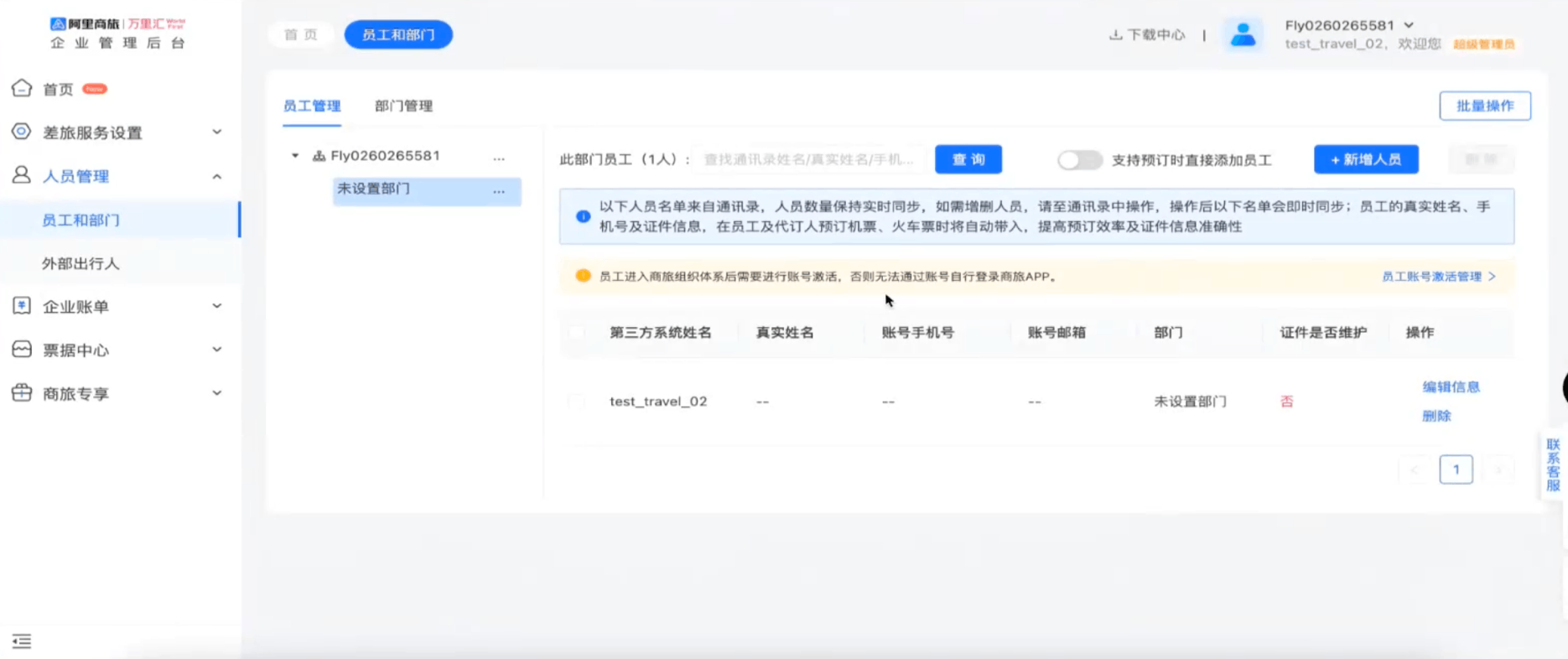Click the 商旅专享 briefcase icon
Image resolution: width=1568 pixels, height=659 pixels.
click(x=22, y=392)
